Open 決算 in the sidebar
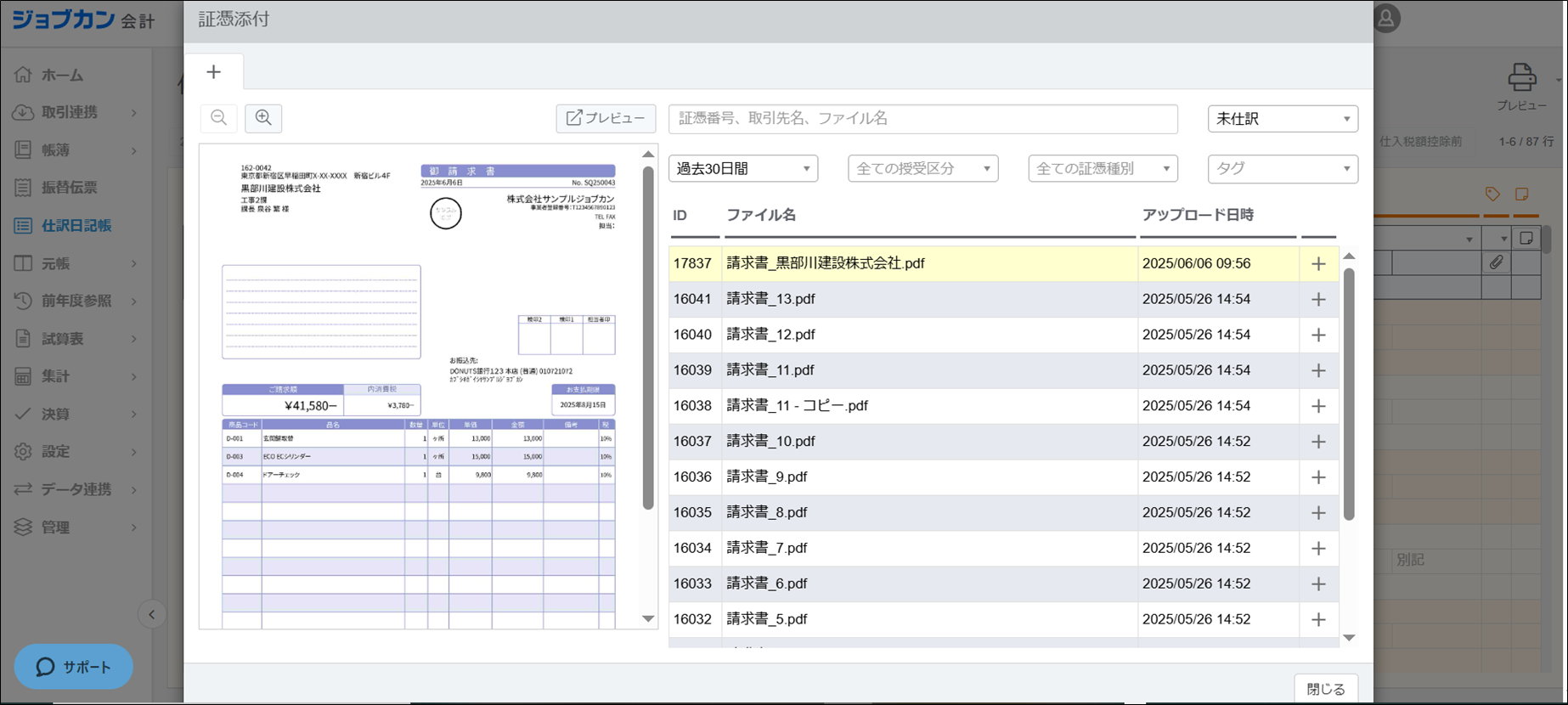Screen dimensions: 1568x705 pos(75,414)
